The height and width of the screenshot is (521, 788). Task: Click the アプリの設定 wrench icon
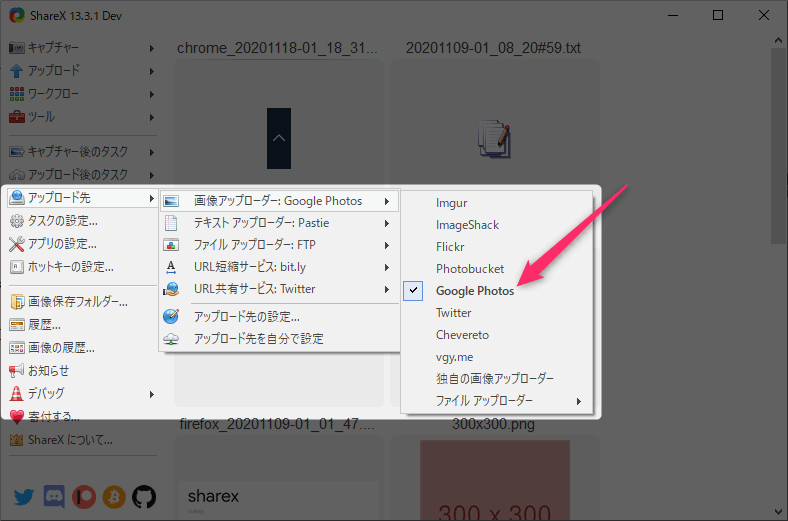pos(17,244)
